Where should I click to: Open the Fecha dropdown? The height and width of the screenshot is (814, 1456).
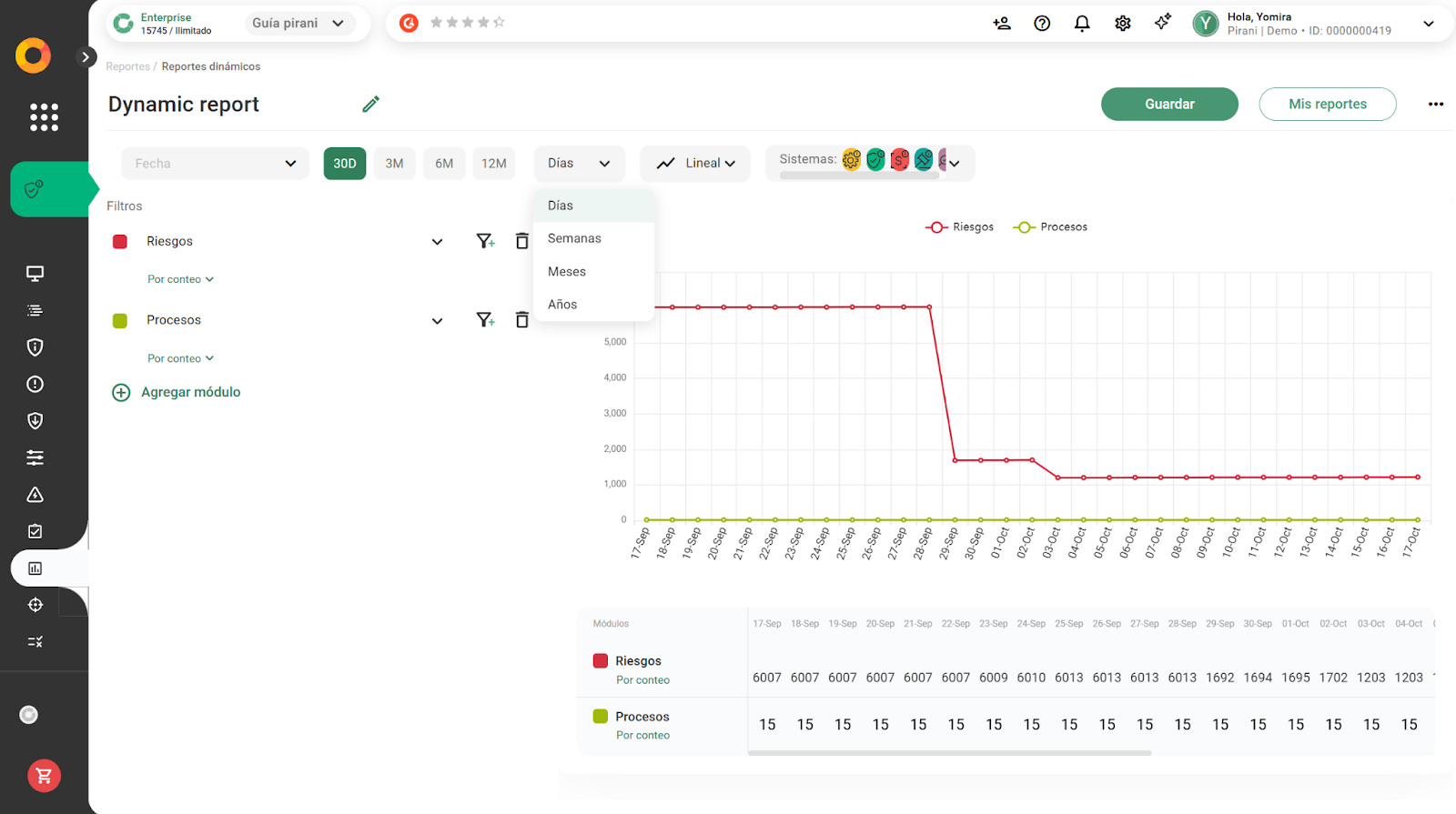216,164
